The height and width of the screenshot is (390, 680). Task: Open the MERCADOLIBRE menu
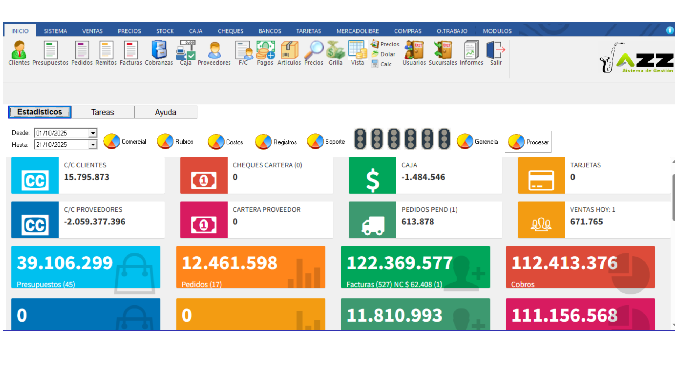(358, 31)
